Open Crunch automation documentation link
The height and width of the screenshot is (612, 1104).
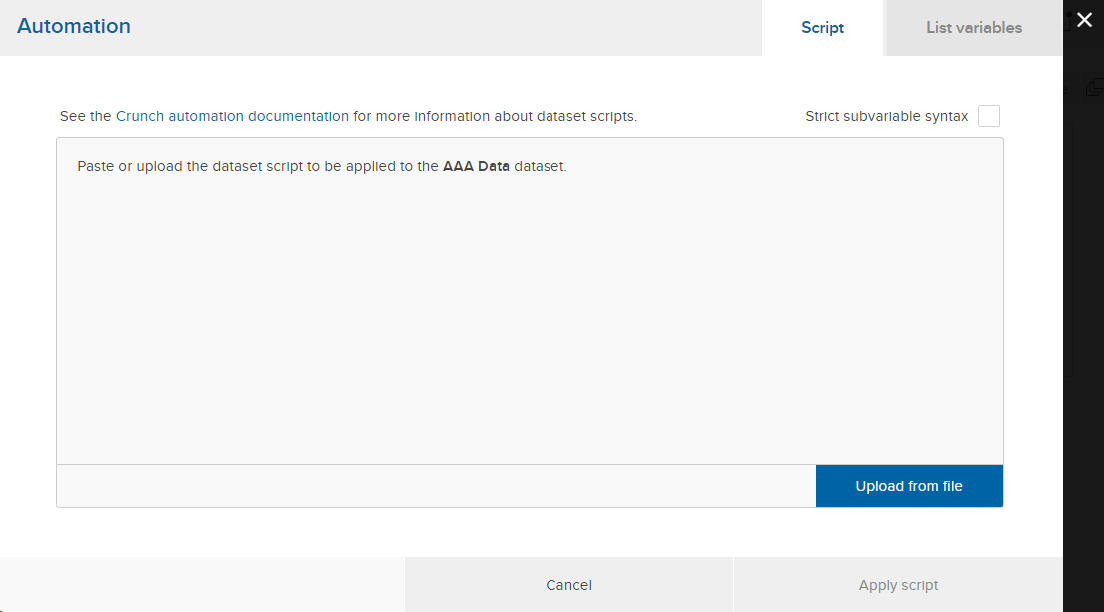click(232, 116)
